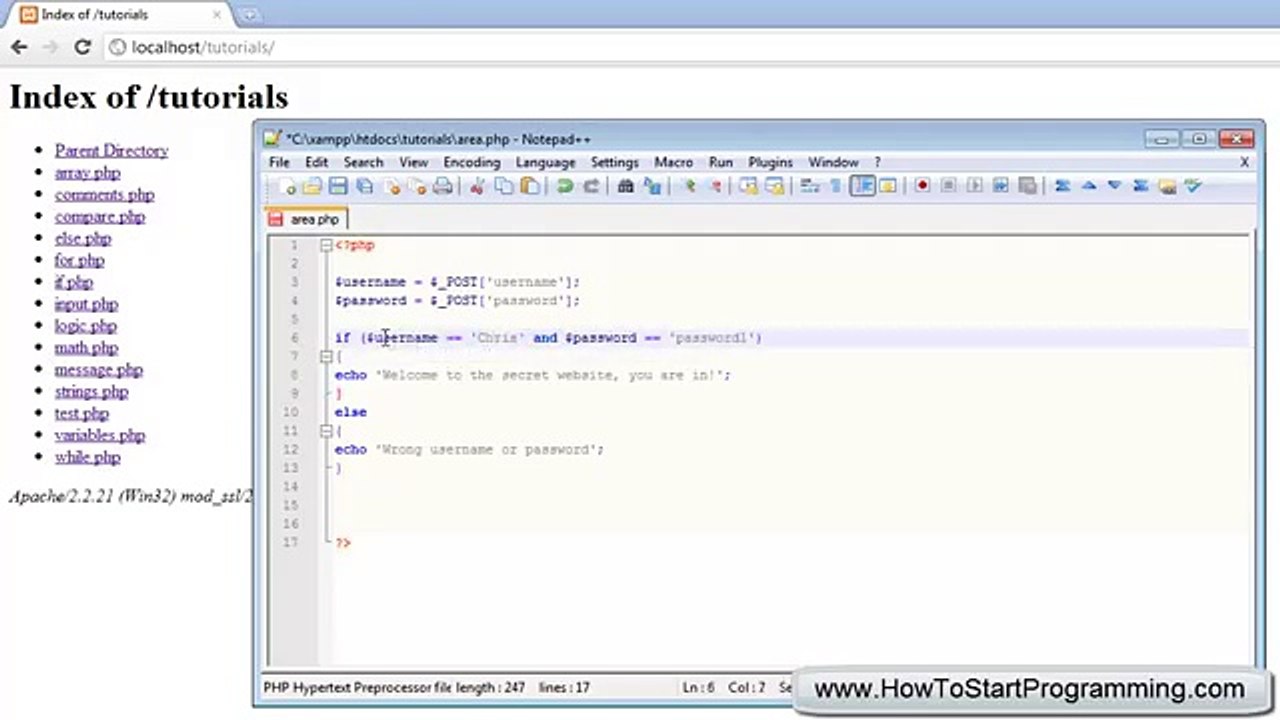Open the Settings menu

pos(614,162)
